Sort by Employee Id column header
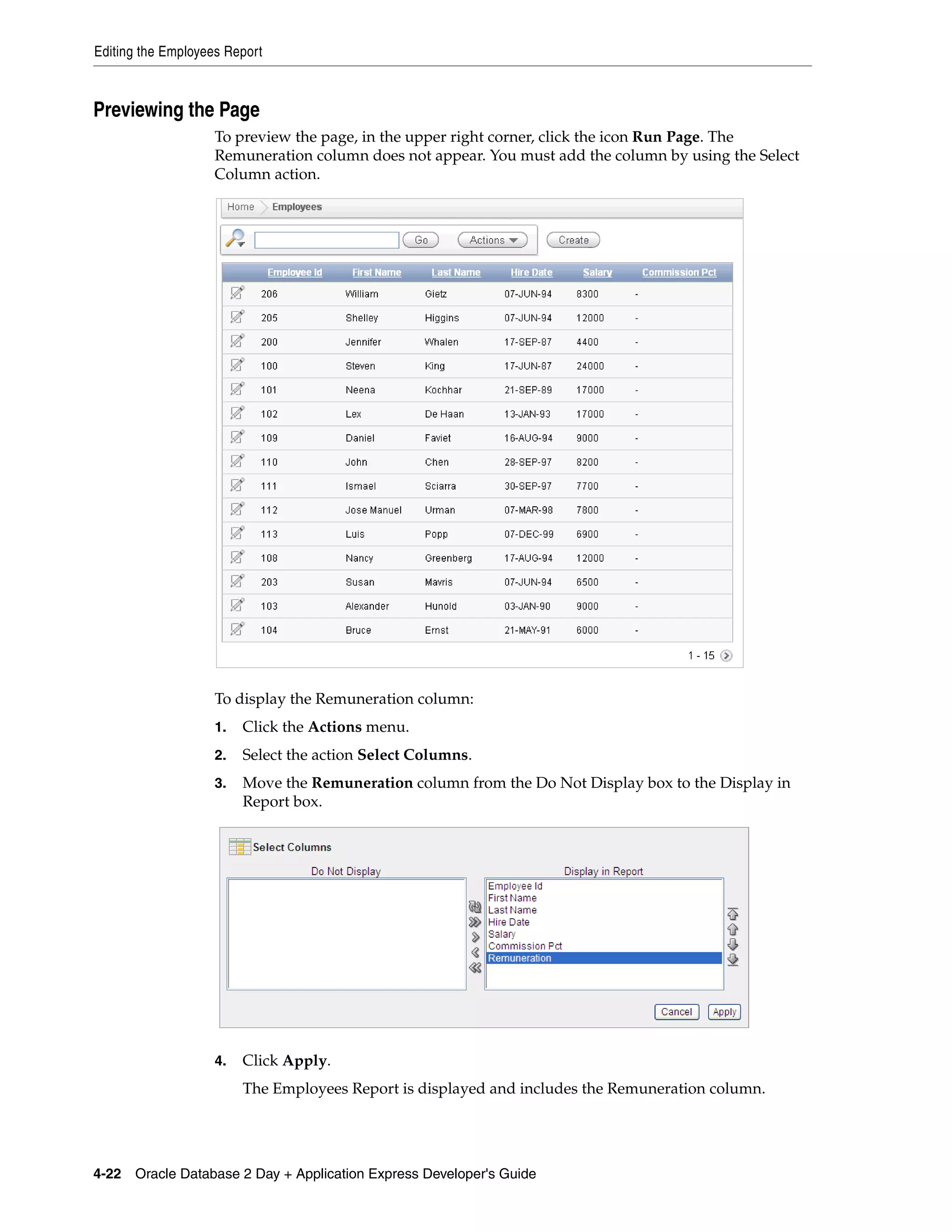This screenshot has width=952, height=1232. coord(294,272)
